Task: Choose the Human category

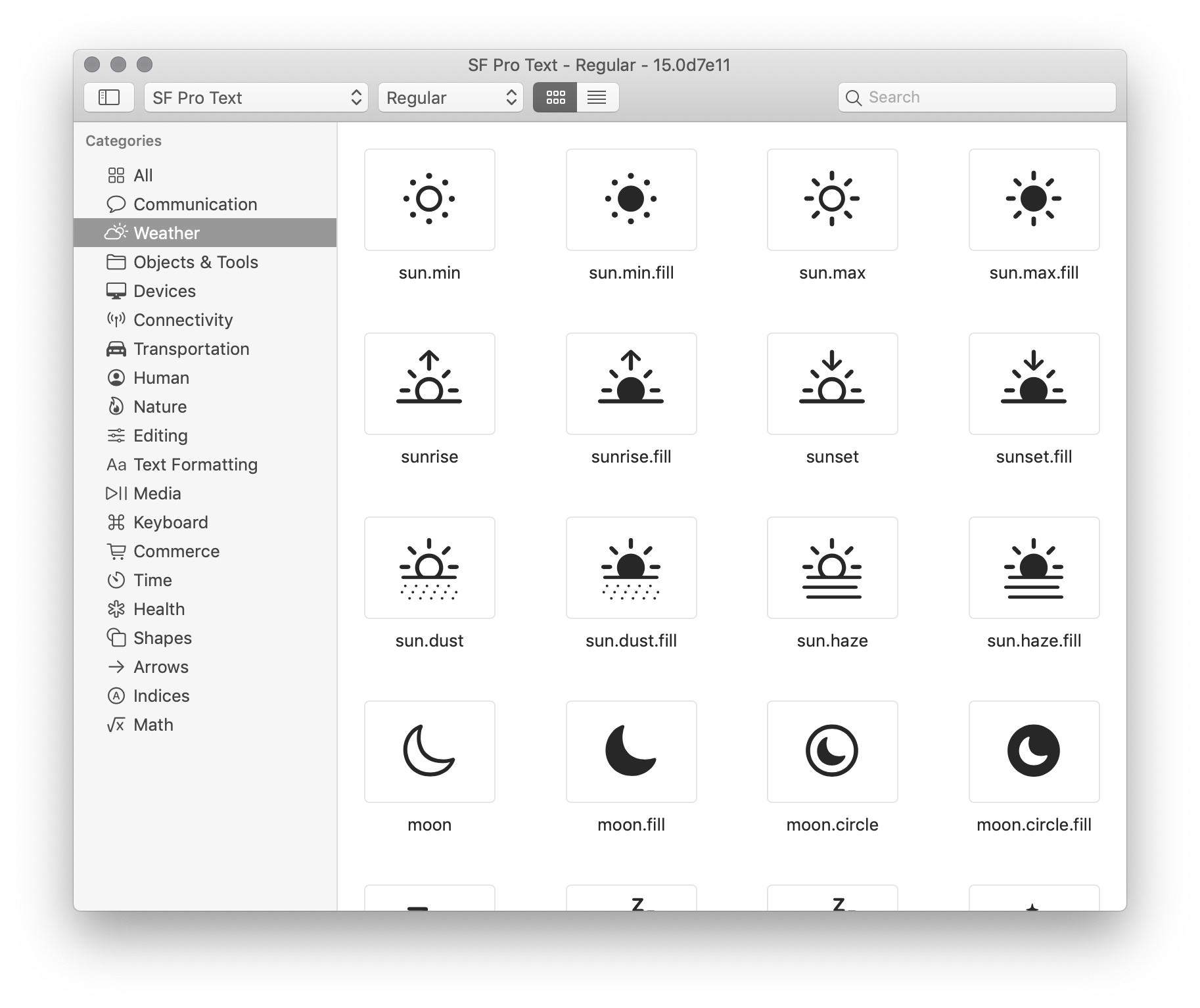Action: 205,378
